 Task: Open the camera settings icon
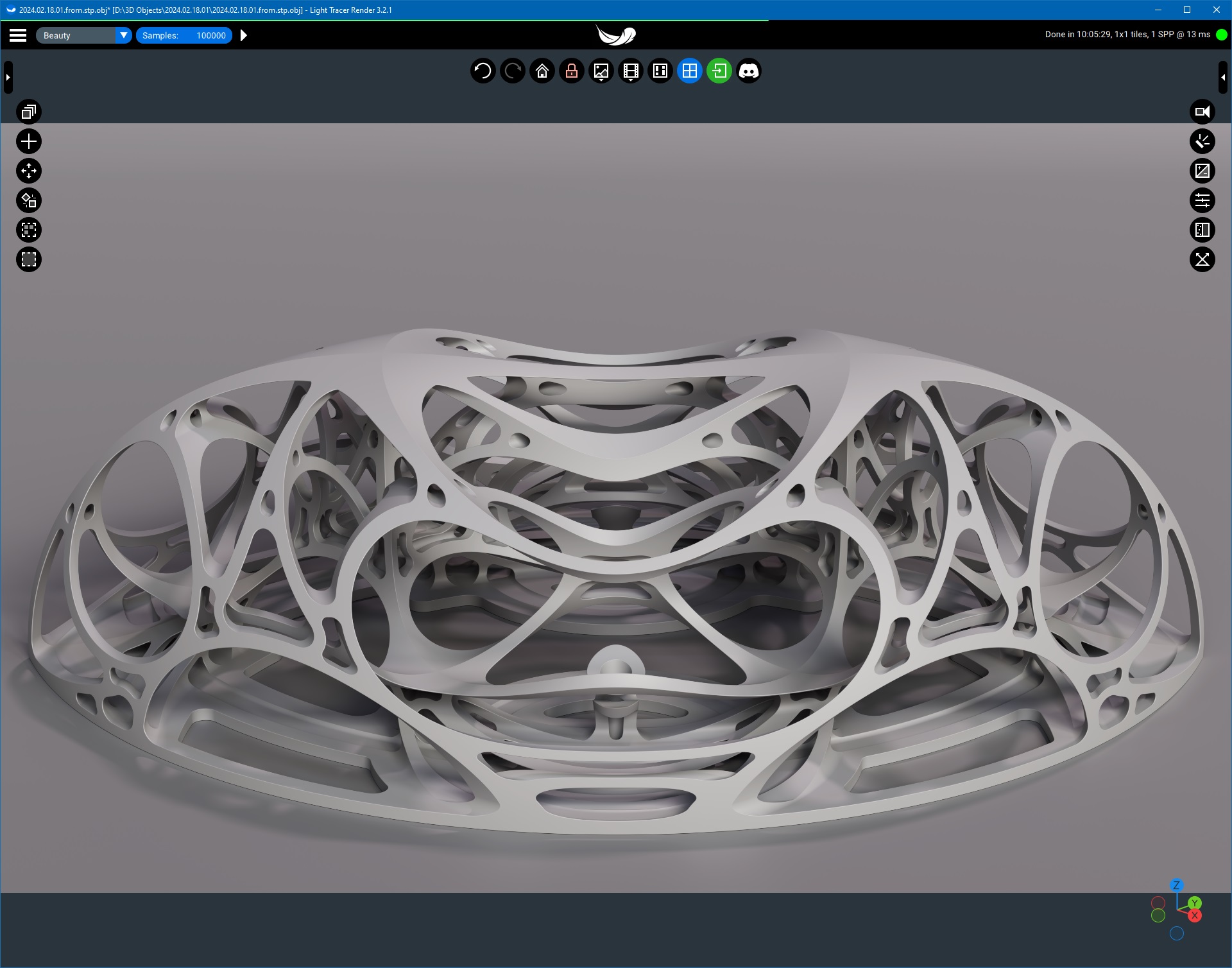1202,112
